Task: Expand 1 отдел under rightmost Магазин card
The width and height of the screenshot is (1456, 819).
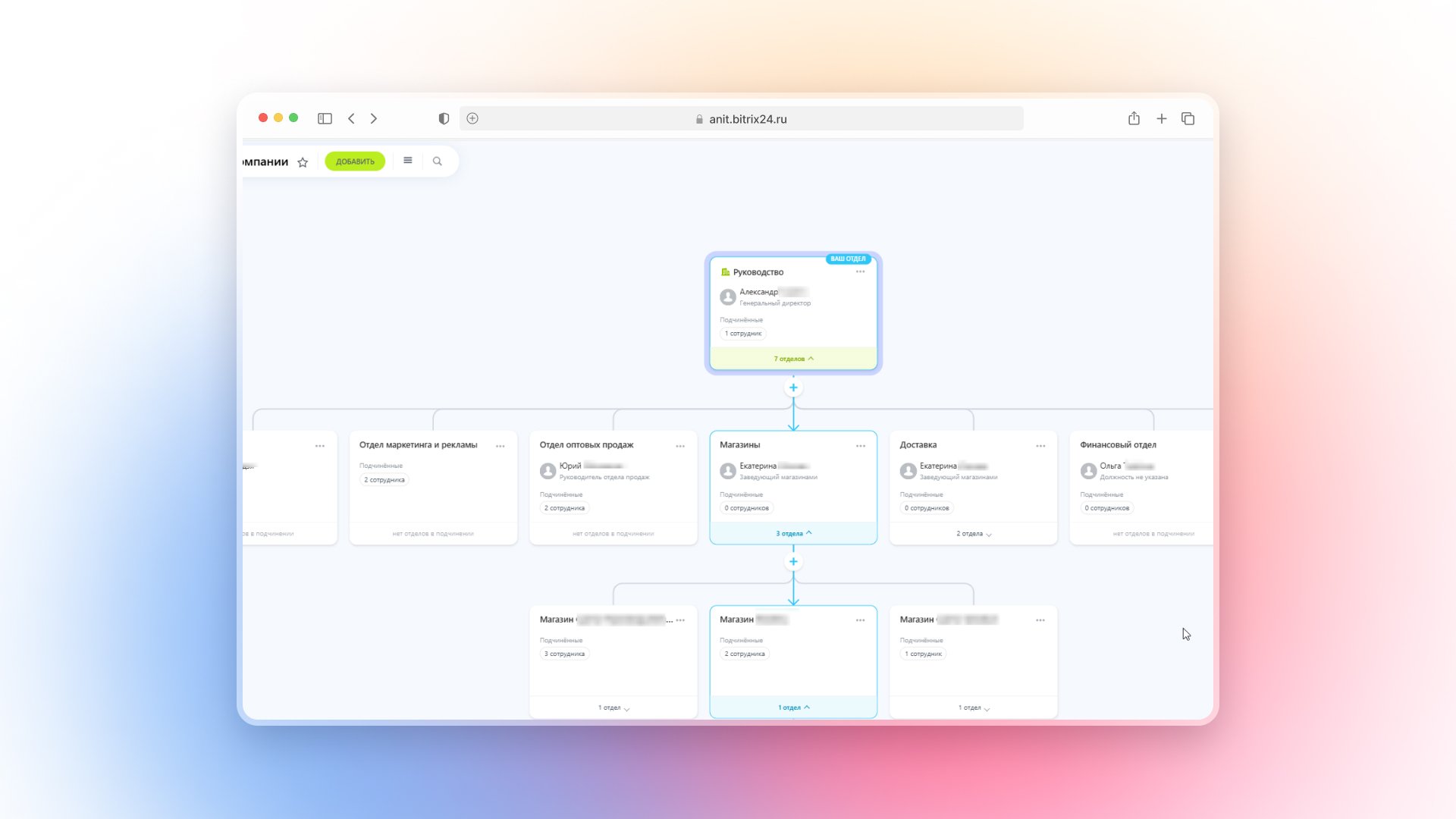Action: click(974, 708)
